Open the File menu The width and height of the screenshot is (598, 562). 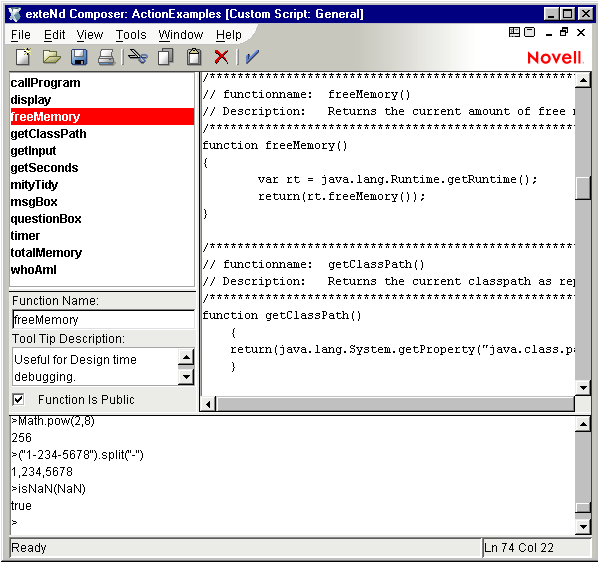(x=21, y=35)
